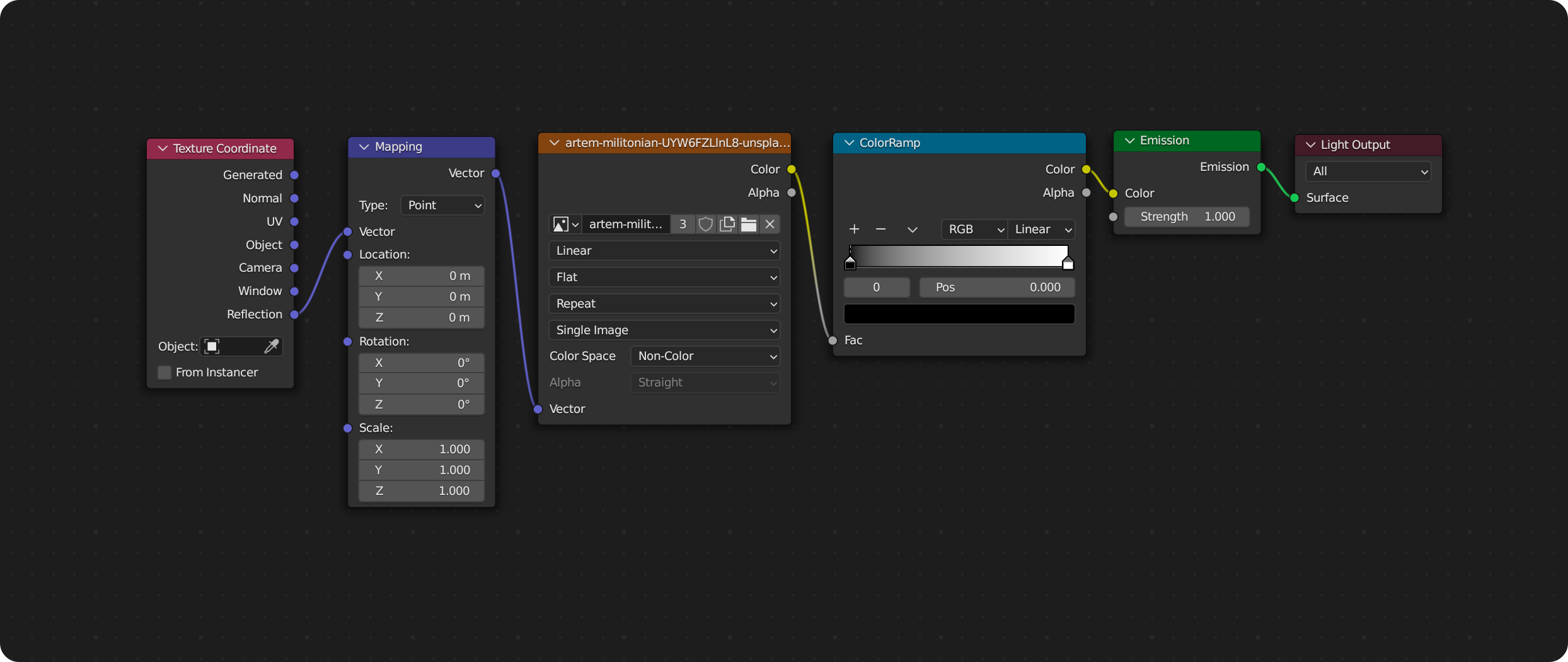Activate the eyedropper on the Object field
1568x662 pixels.
(272, 346)
